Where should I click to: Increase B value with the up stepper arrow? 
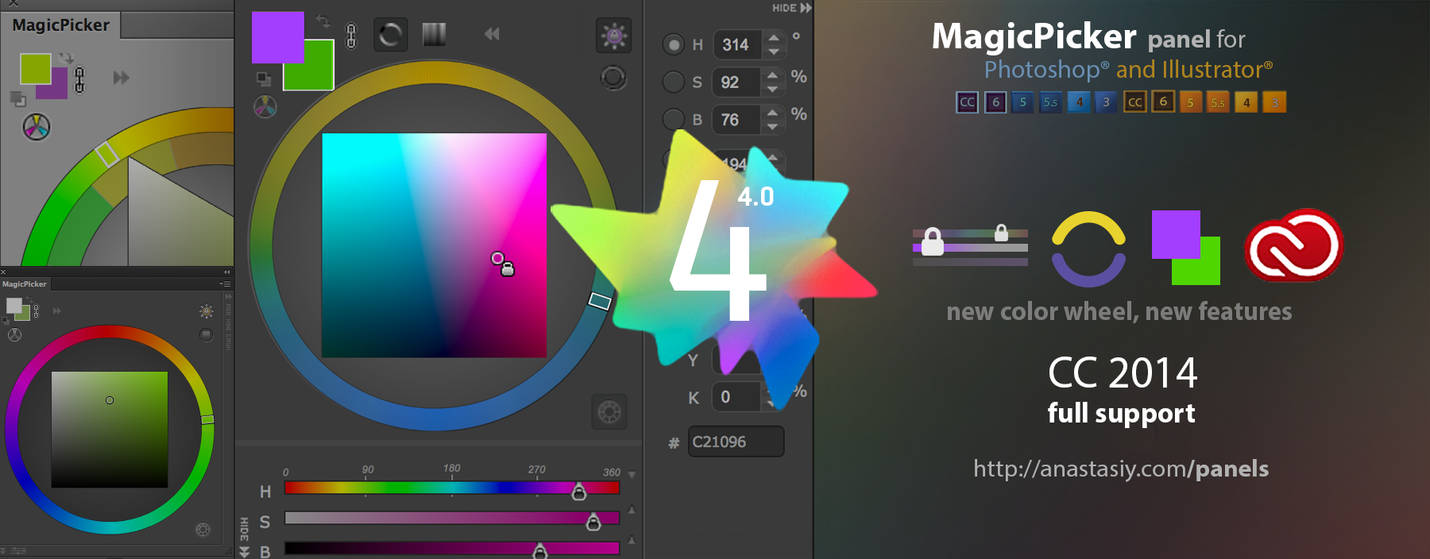pos(772,112)
